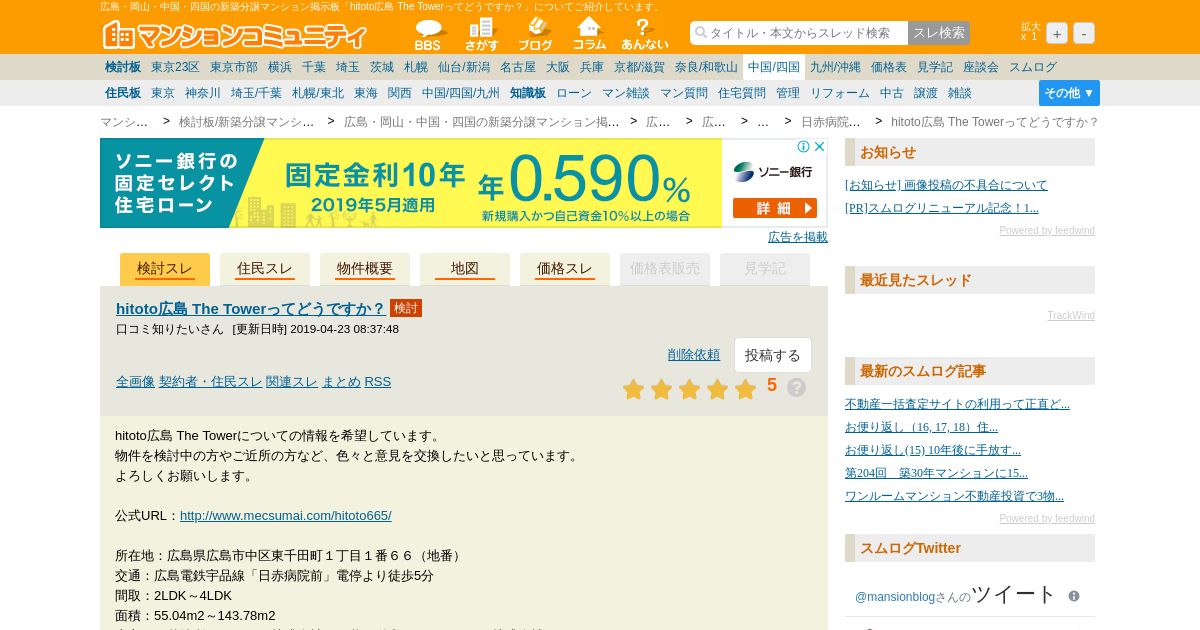The image size is (1200, 630).
Task: Click the スレ検索 button
Action: coord(939,33)
